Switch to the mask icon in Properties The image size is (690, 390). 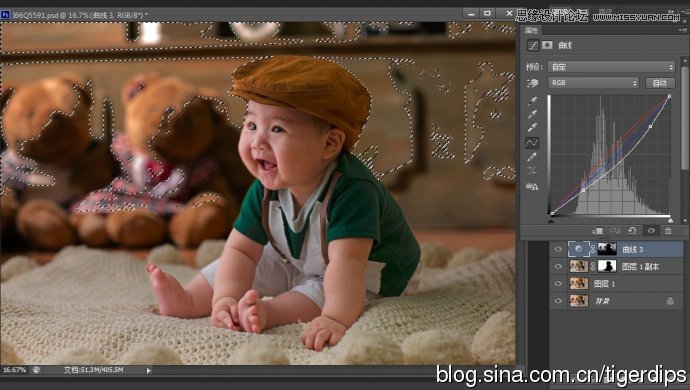pos(547,45)
